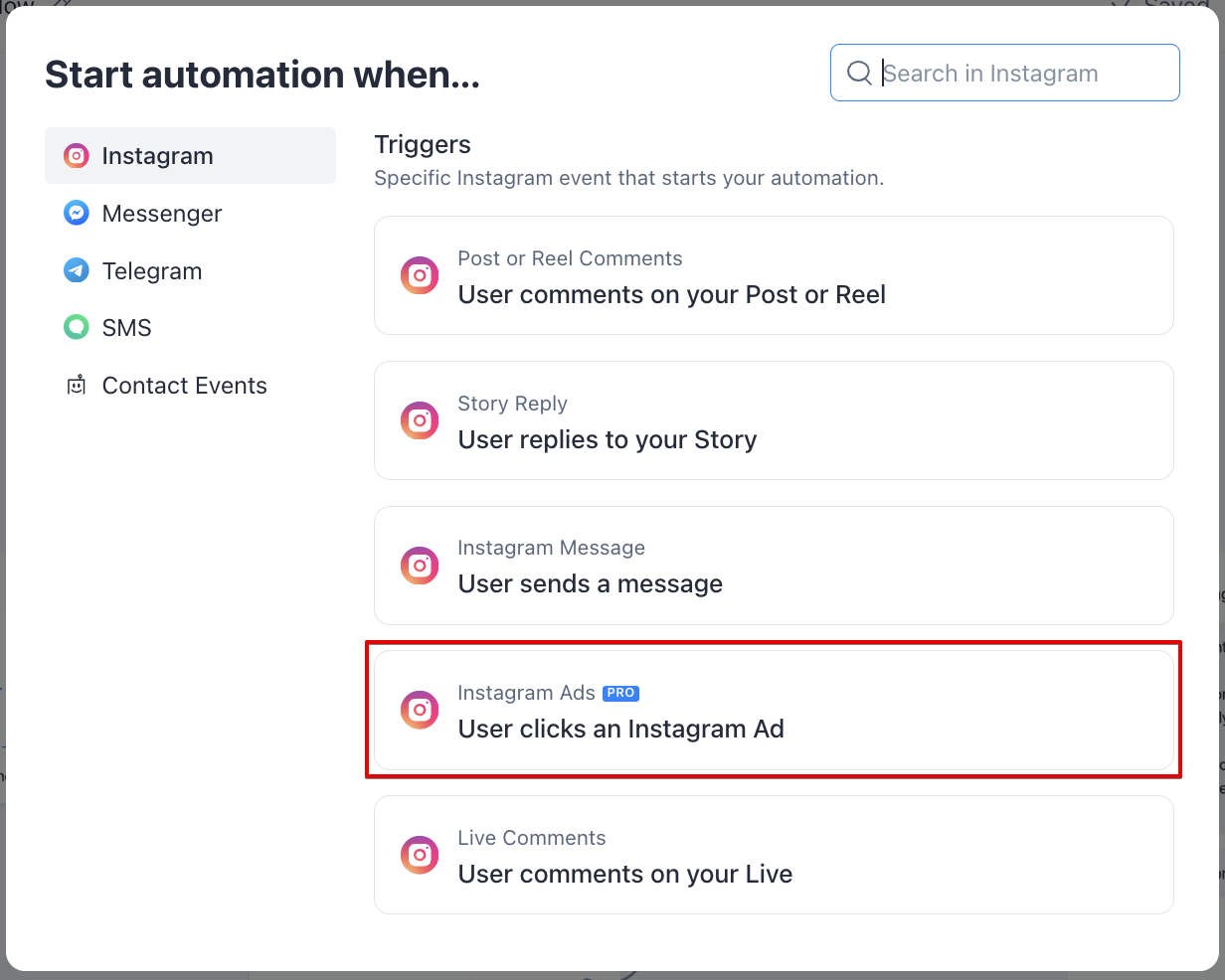
Task: Click the Instagram icon on the Live Comments card
Action: tap(420, 855)
